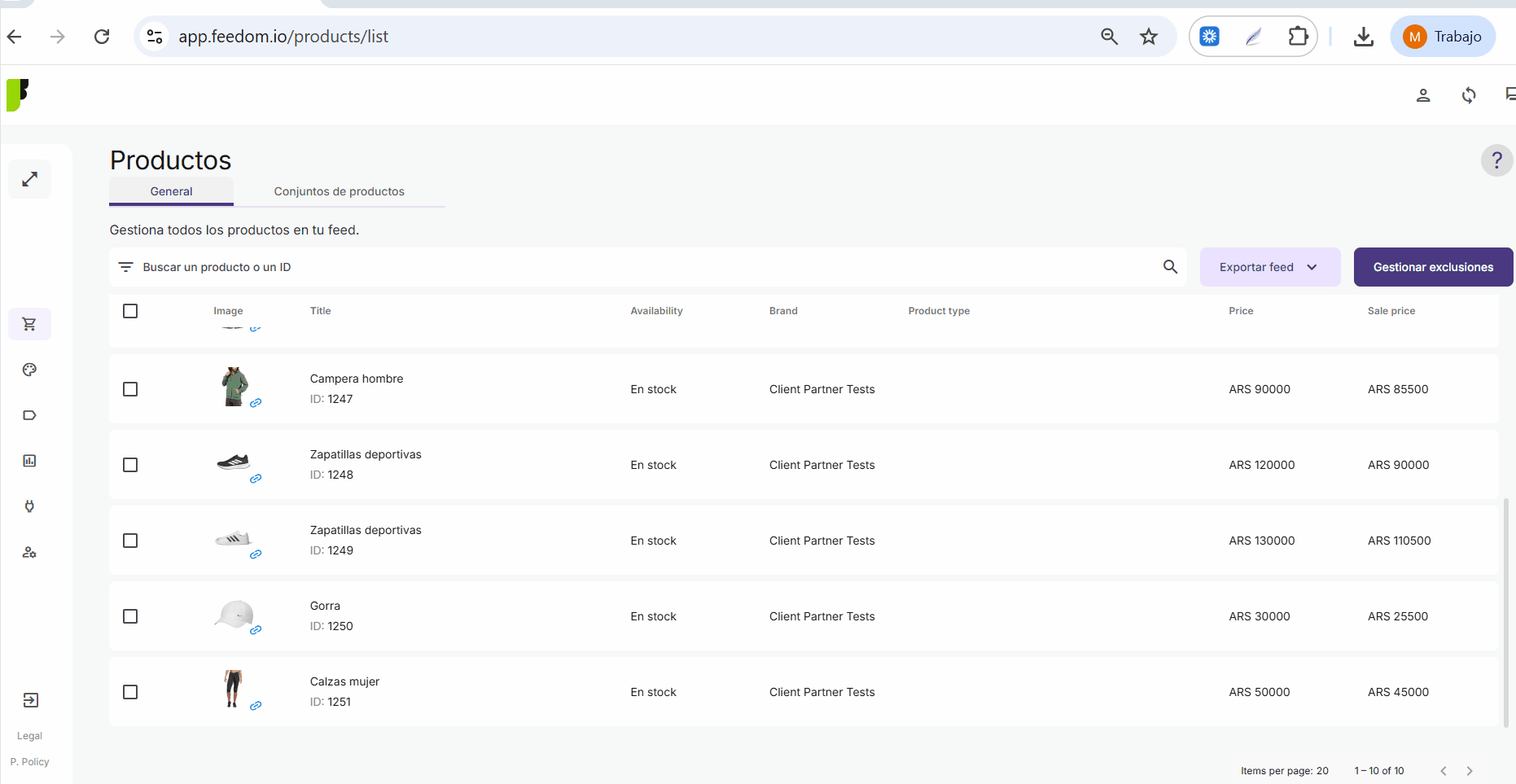The height and width of the screenshot is (784, 1516).
Task: Expand the Exportar feed dropdown
Action: click(1269, 267)
